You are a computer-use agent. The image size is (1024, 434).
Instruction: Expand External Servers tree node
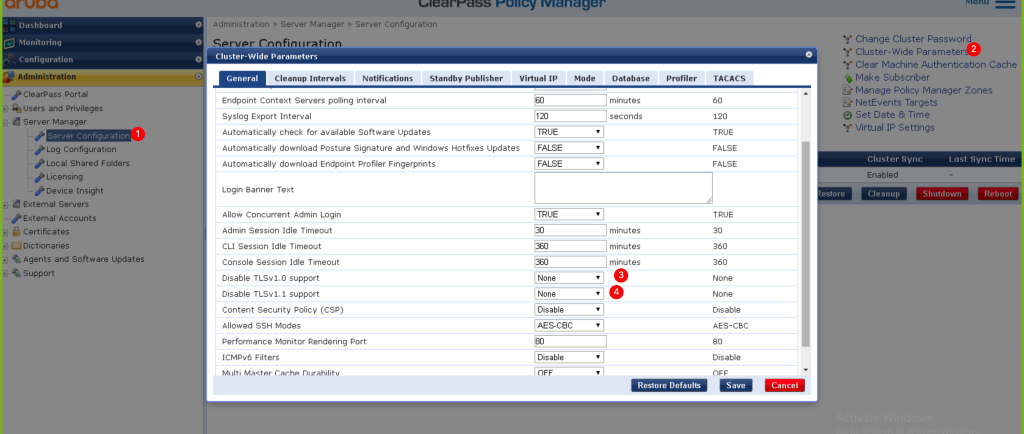tap(5, 204)
